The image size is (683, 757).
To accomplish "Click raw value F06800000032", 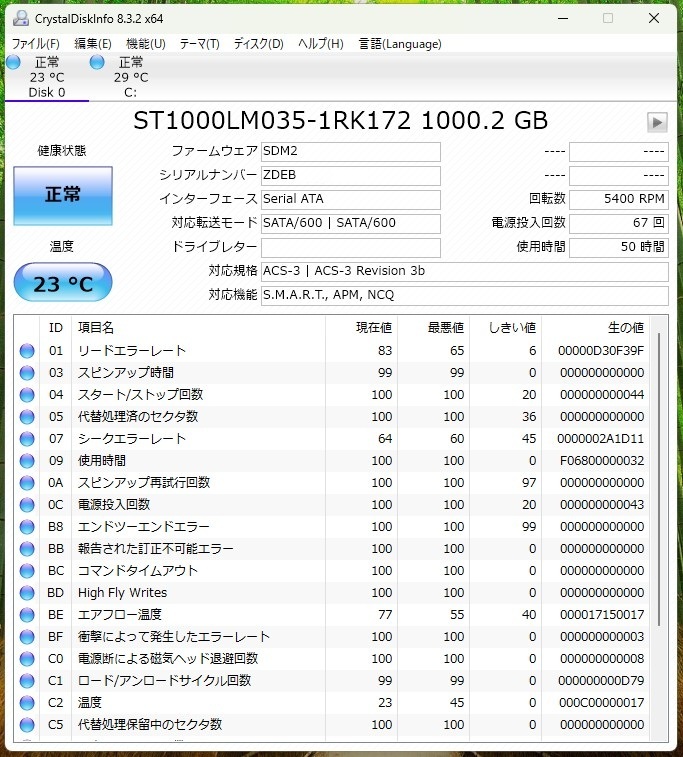I will click(602, 461).
